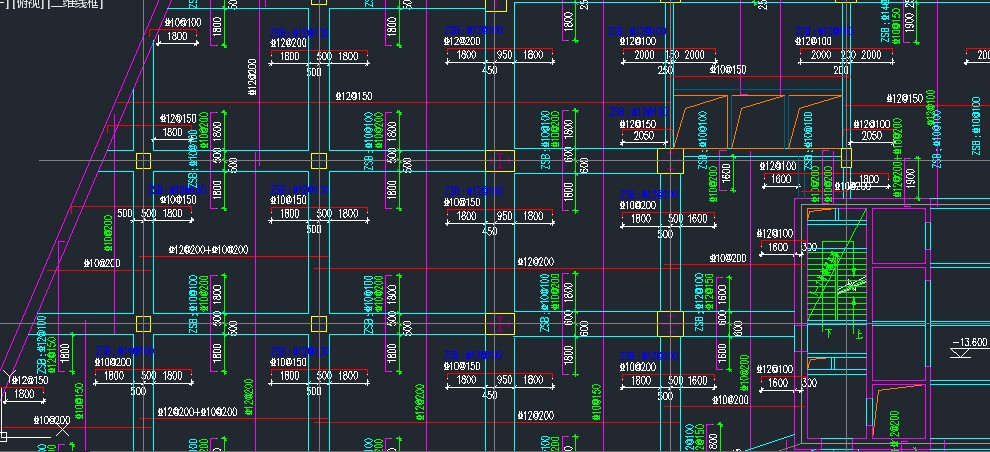Select the 2050 dimension below Φ12@150
This screenshot has height=452, width=990.
pyautogui.click(x=643, y=136)
